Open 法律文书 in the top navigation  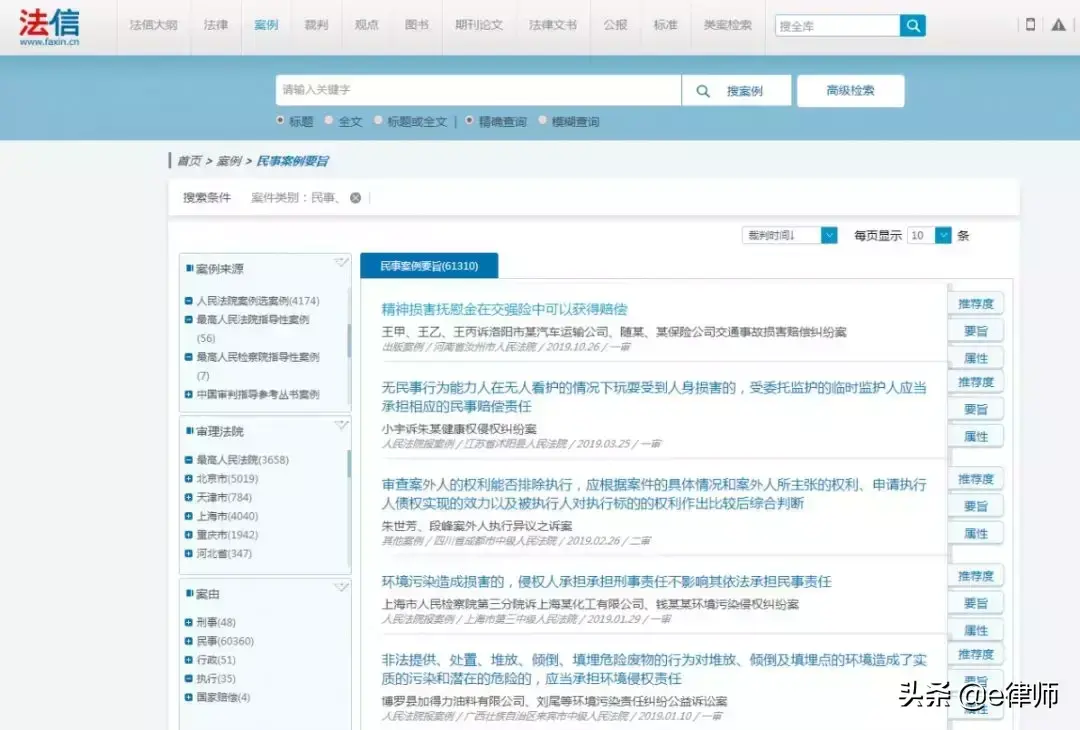point(552,25)
